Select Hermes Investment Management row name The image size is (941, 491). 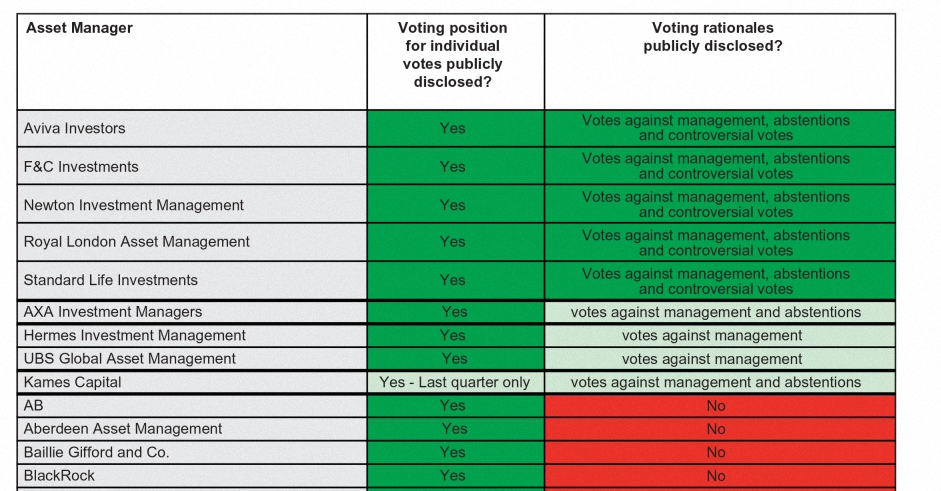tap(192, 336)
